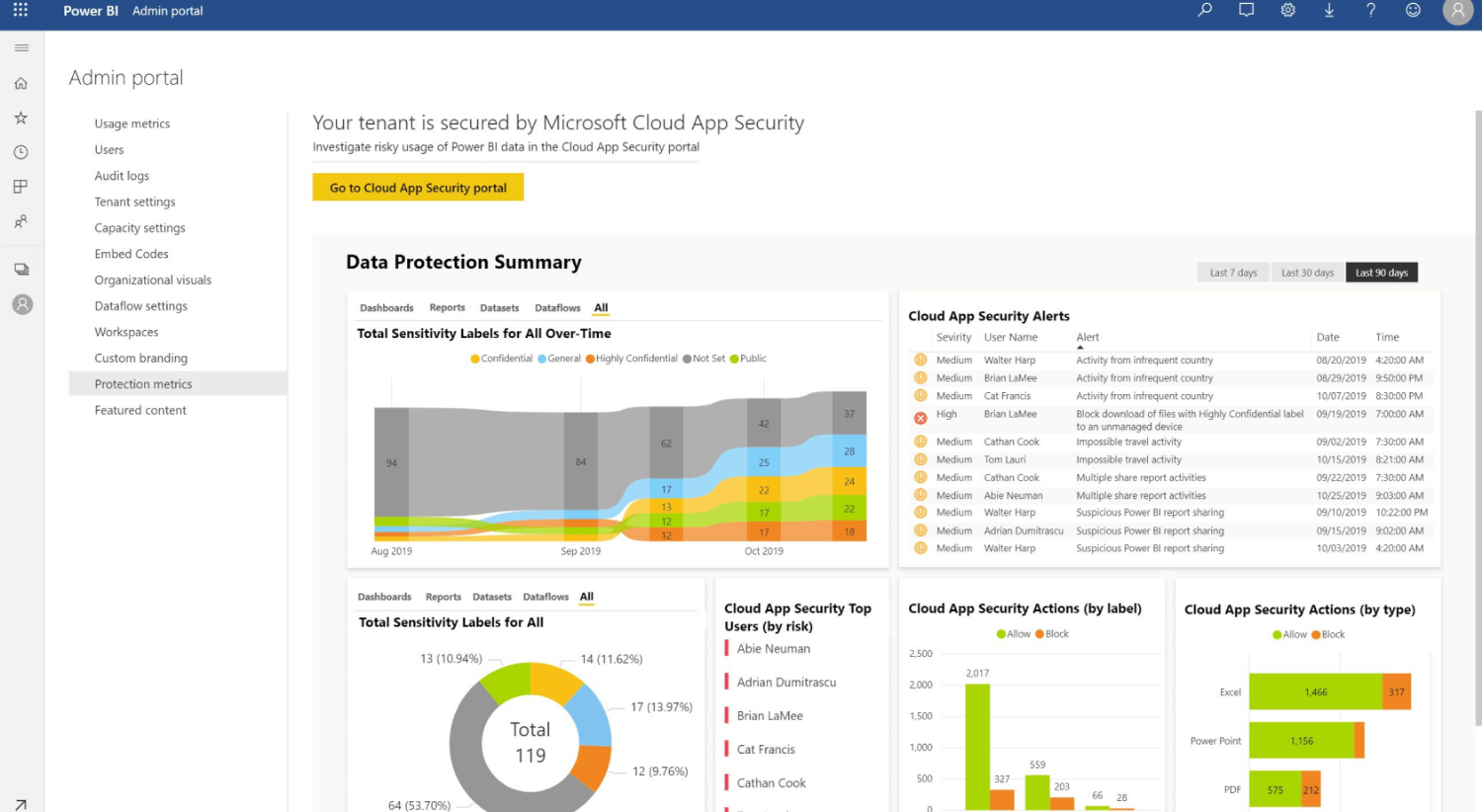Open the settings gear icon
This screenshot has height=812, width=1482.
1287,11
